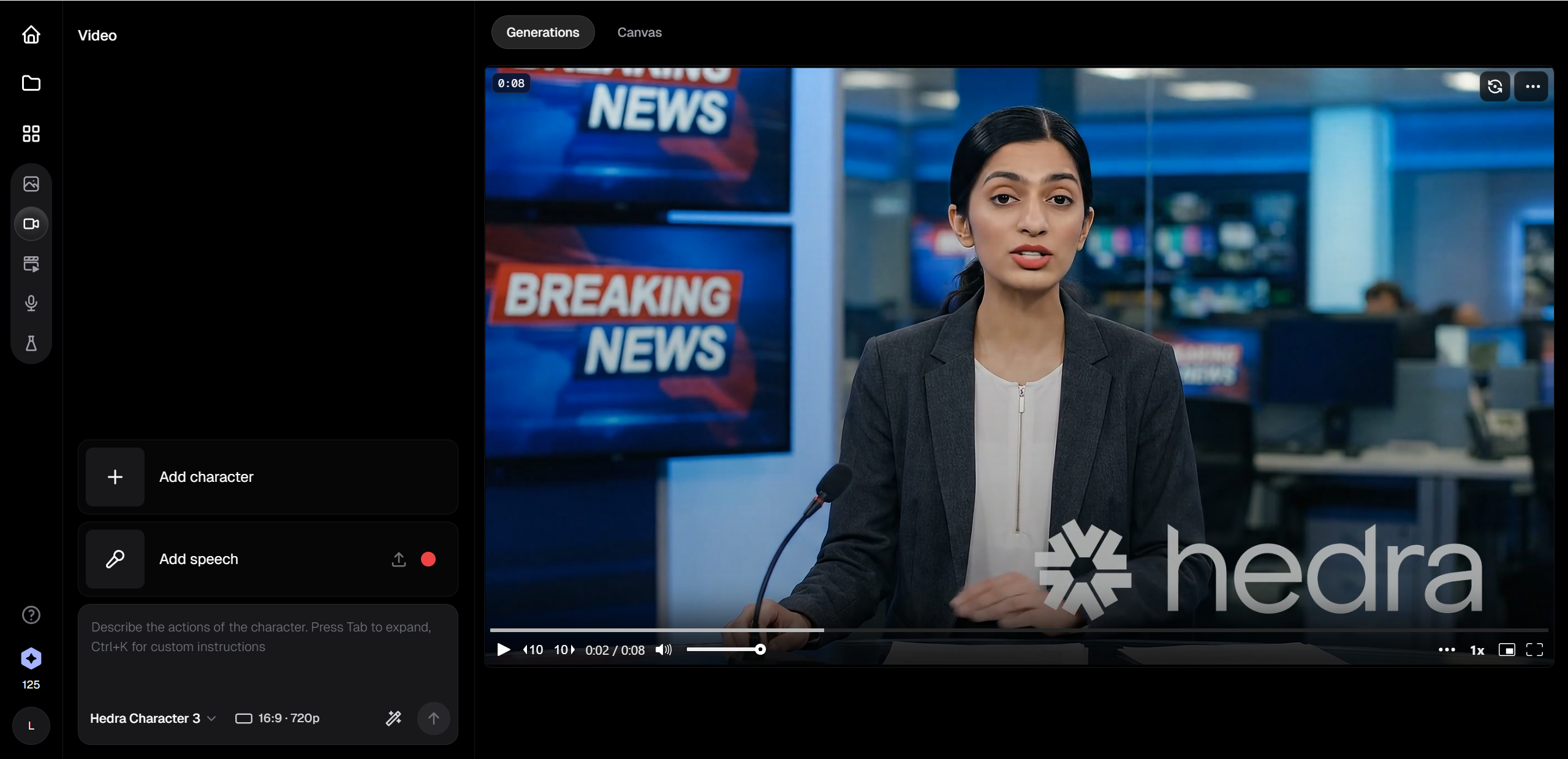Go to the Home icon in sidebar

point(31,35)
